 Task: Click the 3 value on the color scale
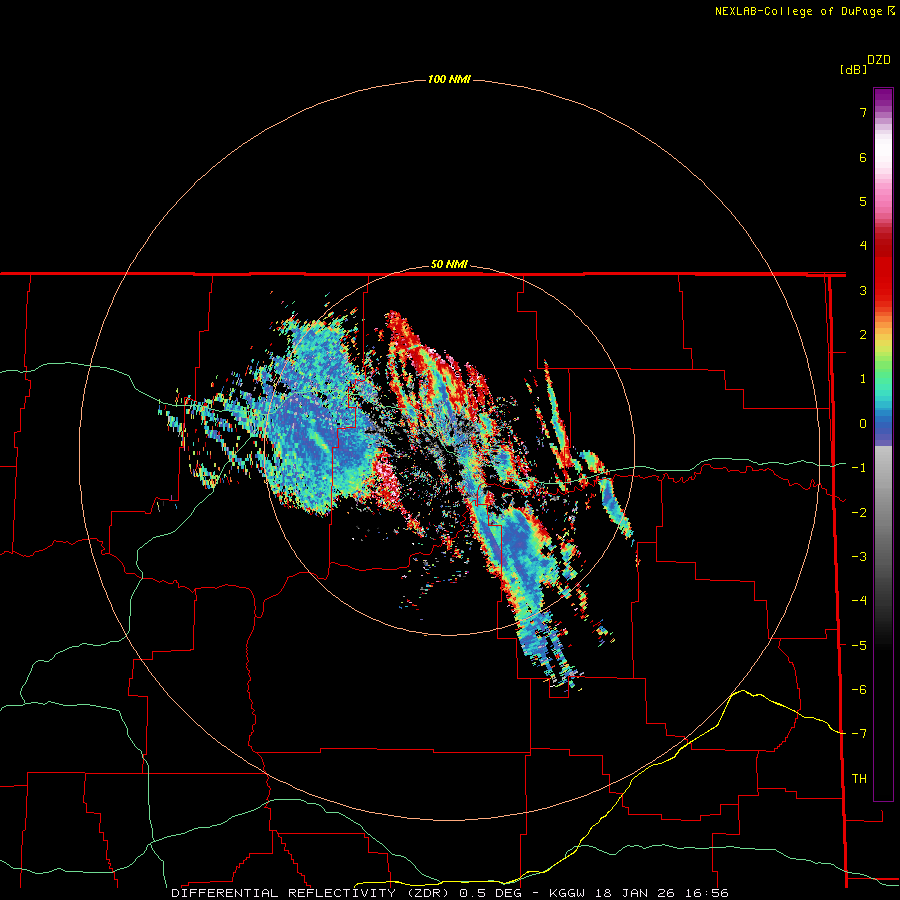[863, 290]
